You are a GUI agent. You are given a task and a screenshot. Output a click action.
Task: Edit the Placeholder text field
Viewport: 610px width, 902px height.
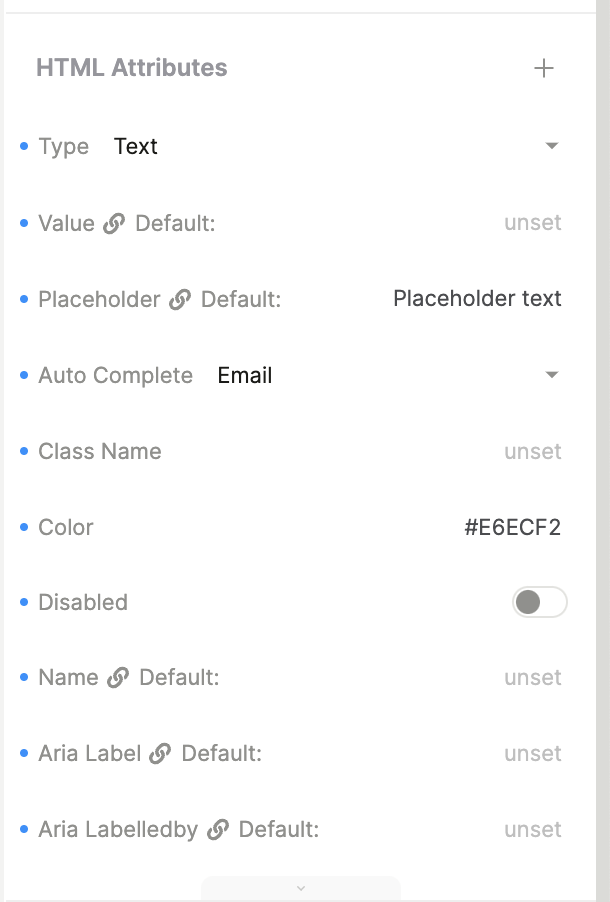477,299
